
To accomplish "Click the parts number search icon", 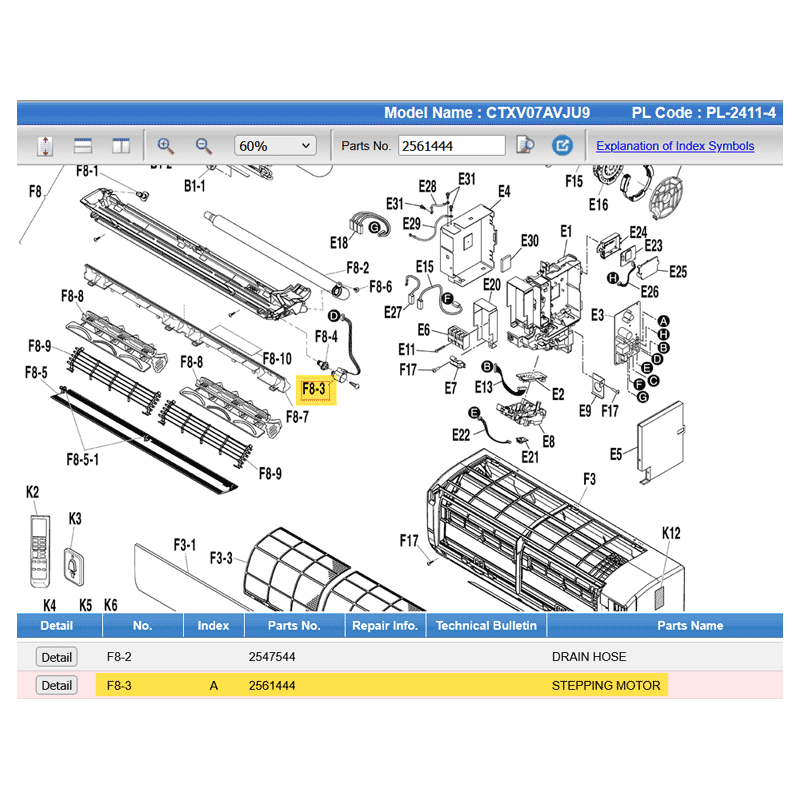I will click(x=525, y=146).
